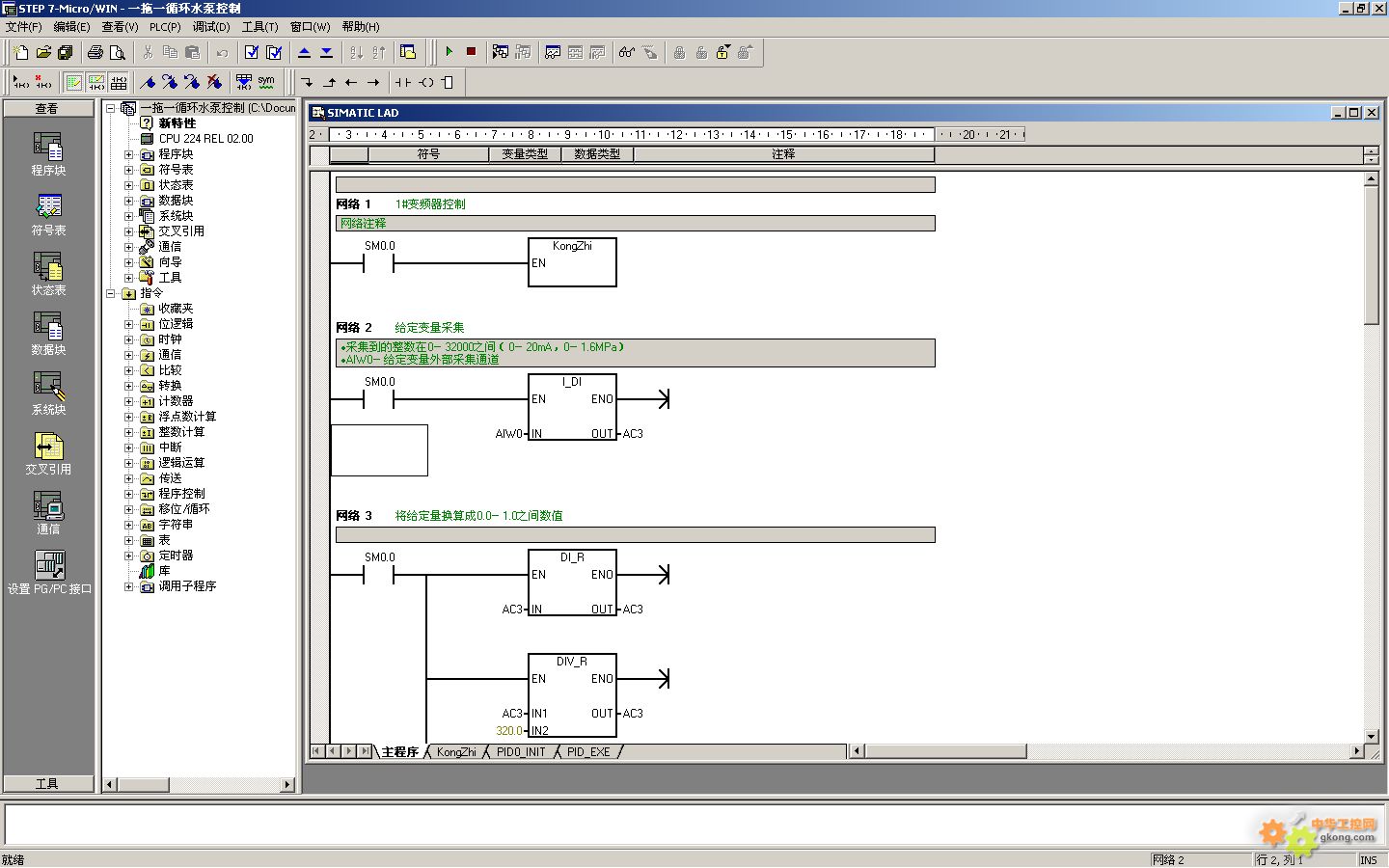Screen dimensions: 1389x868
Task: Toggle the symbol information table view icon
Action: pos(119,82)
